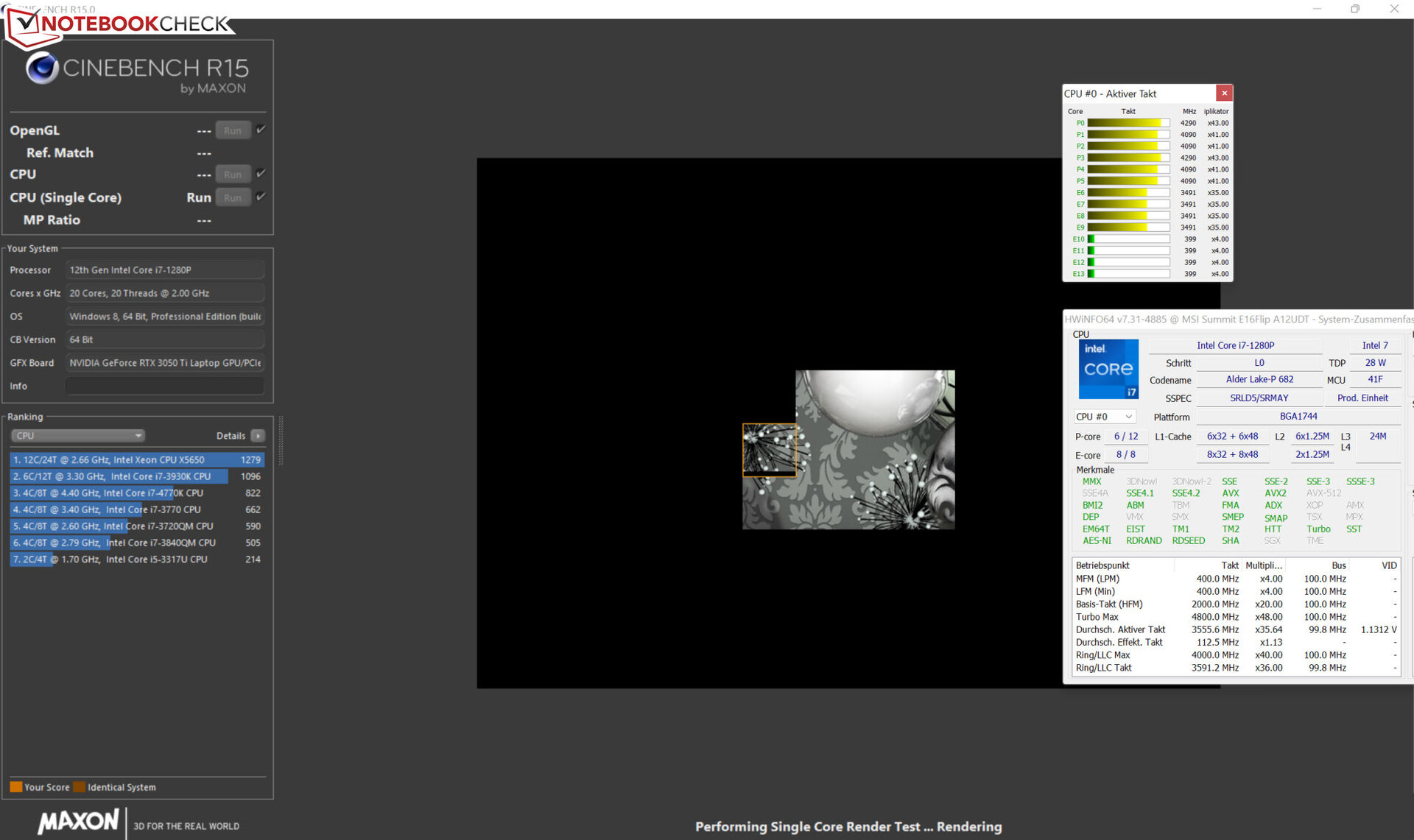The width and height of the screenshot is (1414, 840).
Task: Click the MAXON logo at bottom left
Action: pos(78,821)
